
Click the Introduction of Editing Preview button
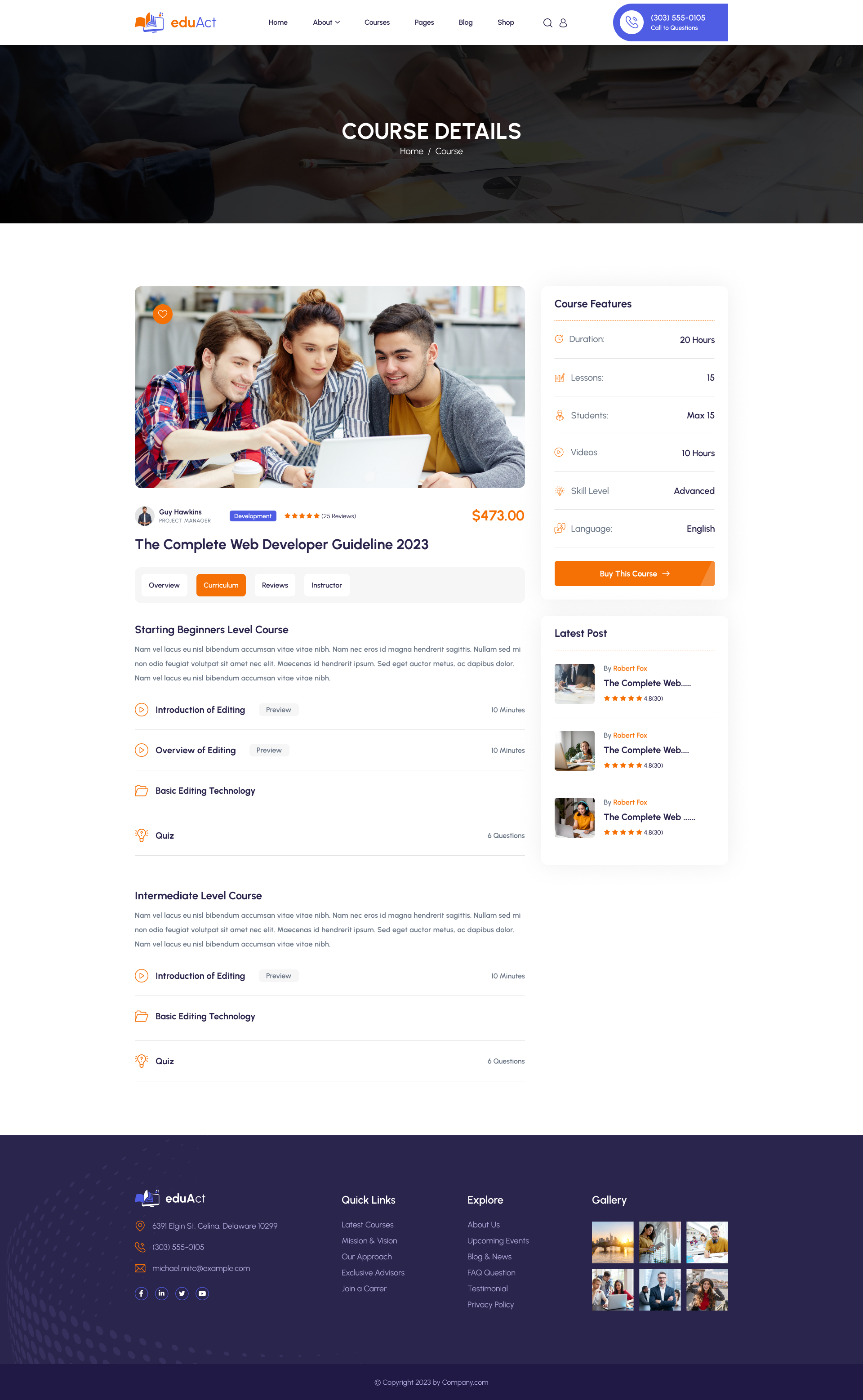coord(278,709)
